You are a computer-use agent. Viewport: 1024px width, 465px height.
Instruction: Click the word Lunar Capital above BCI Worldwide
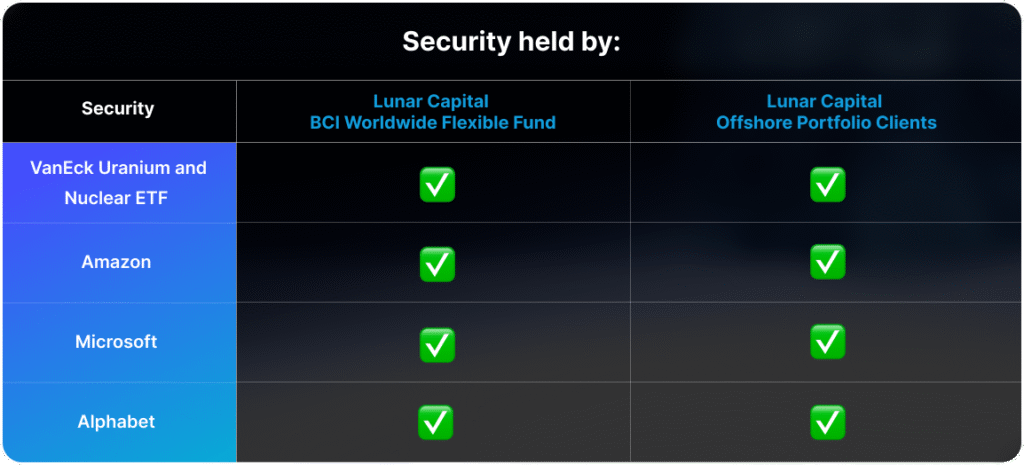[431, 101]
